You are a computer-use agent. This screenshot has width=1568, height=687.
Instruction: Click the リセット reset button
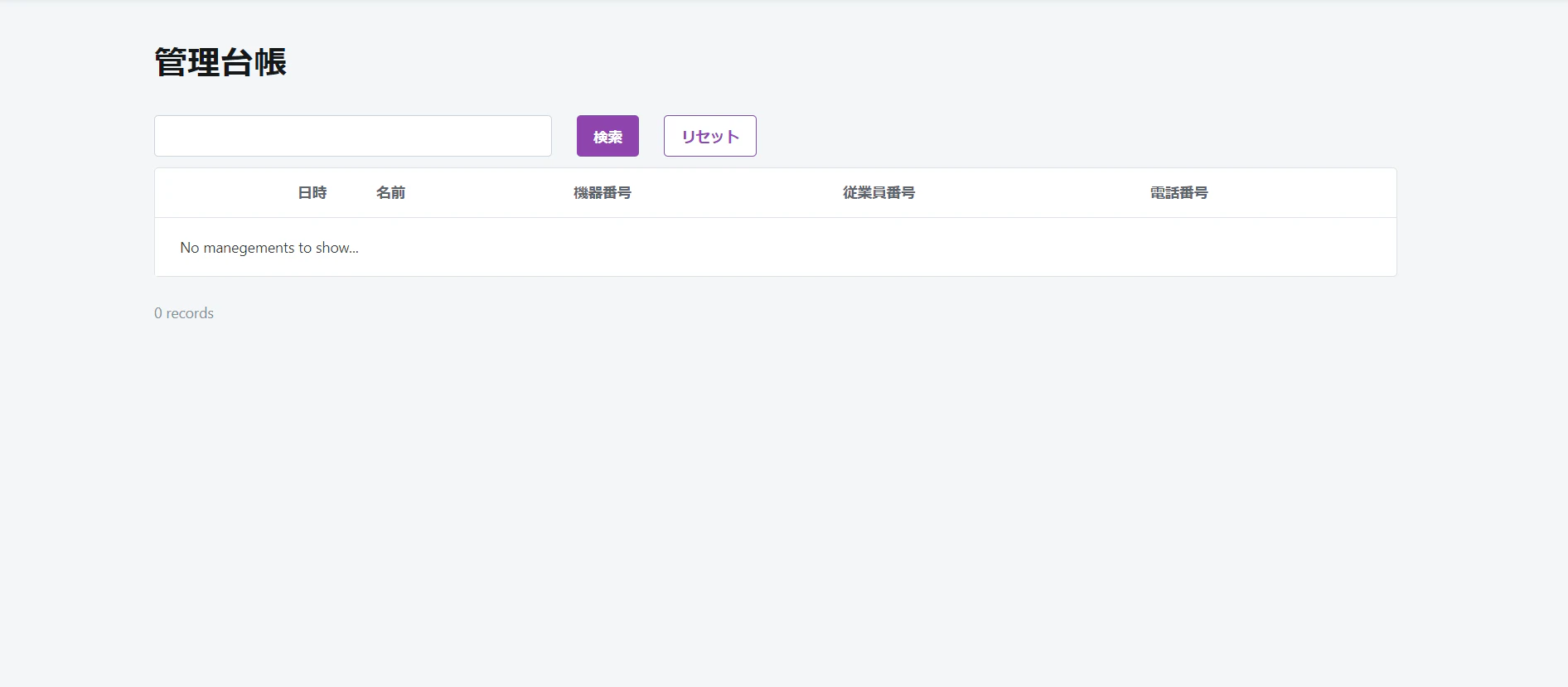[710, 136]
